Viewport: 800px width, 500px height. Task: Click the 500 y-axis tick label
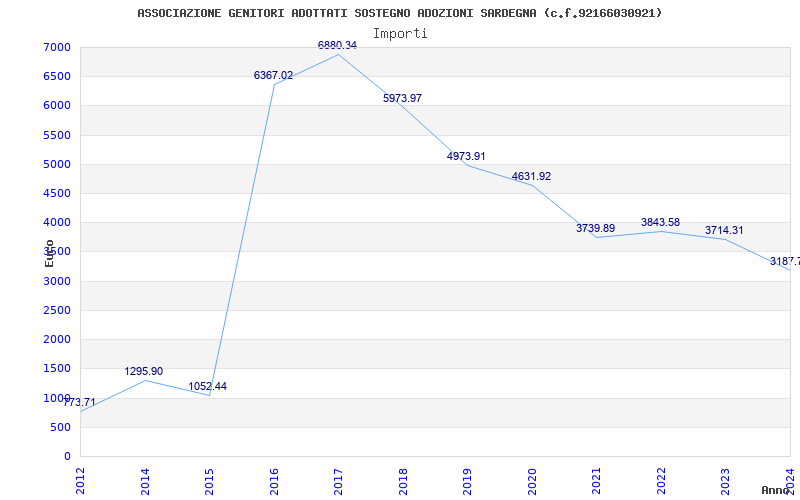pos(61,427)
